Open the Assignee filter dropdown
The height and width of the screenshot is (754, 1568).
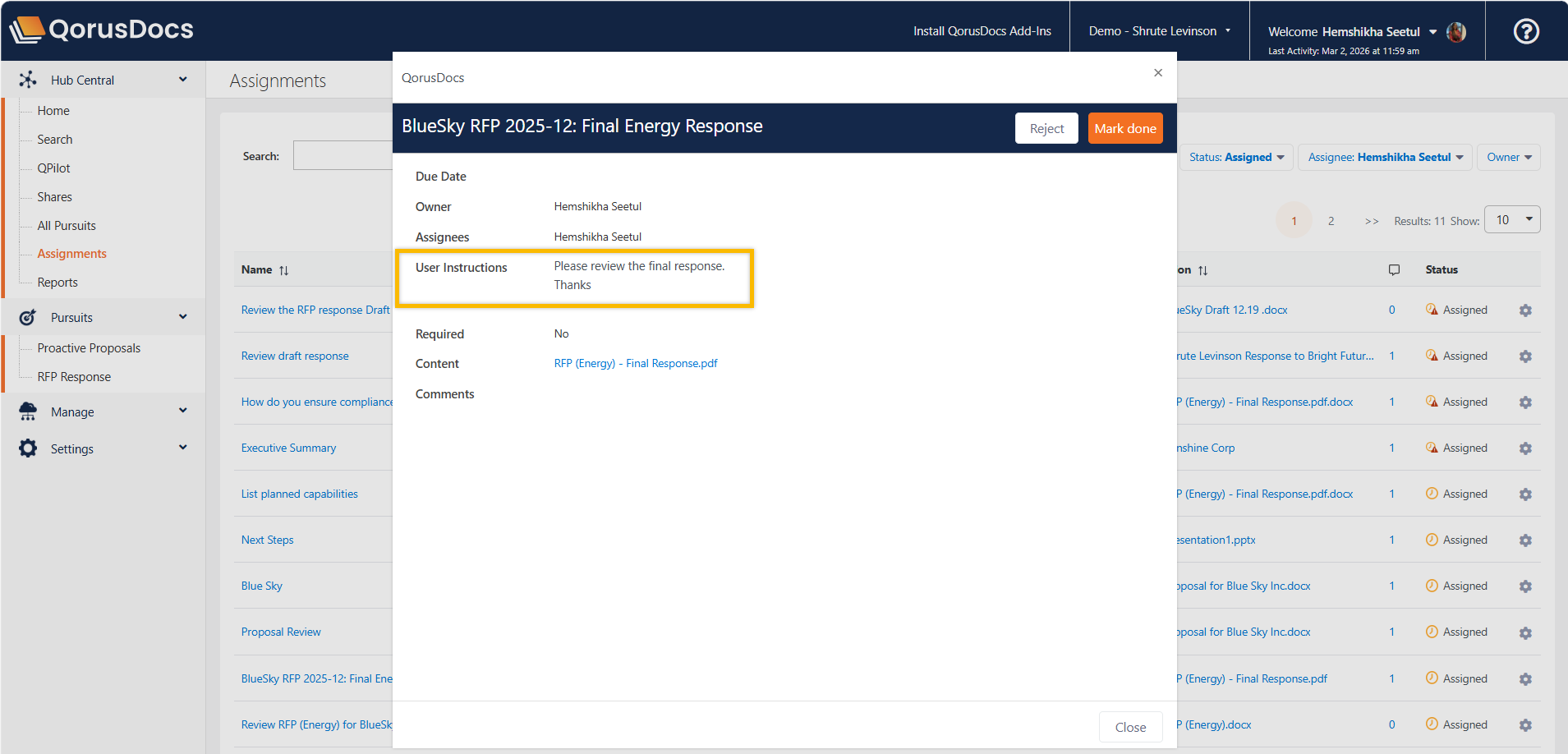pos(1386,158)
